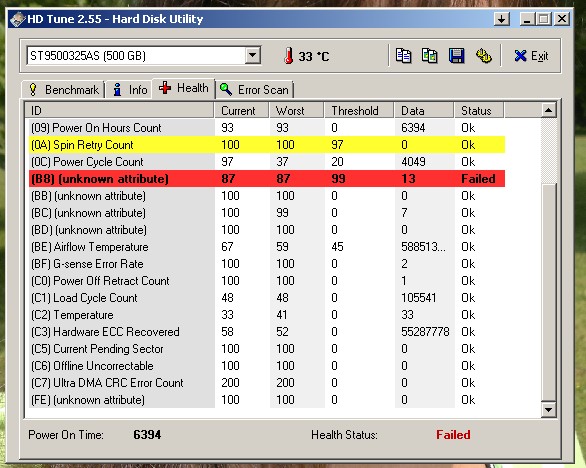Select the yellow Spin Retry Count row
Screen dimensions: 586x468
tap(267, 145)
